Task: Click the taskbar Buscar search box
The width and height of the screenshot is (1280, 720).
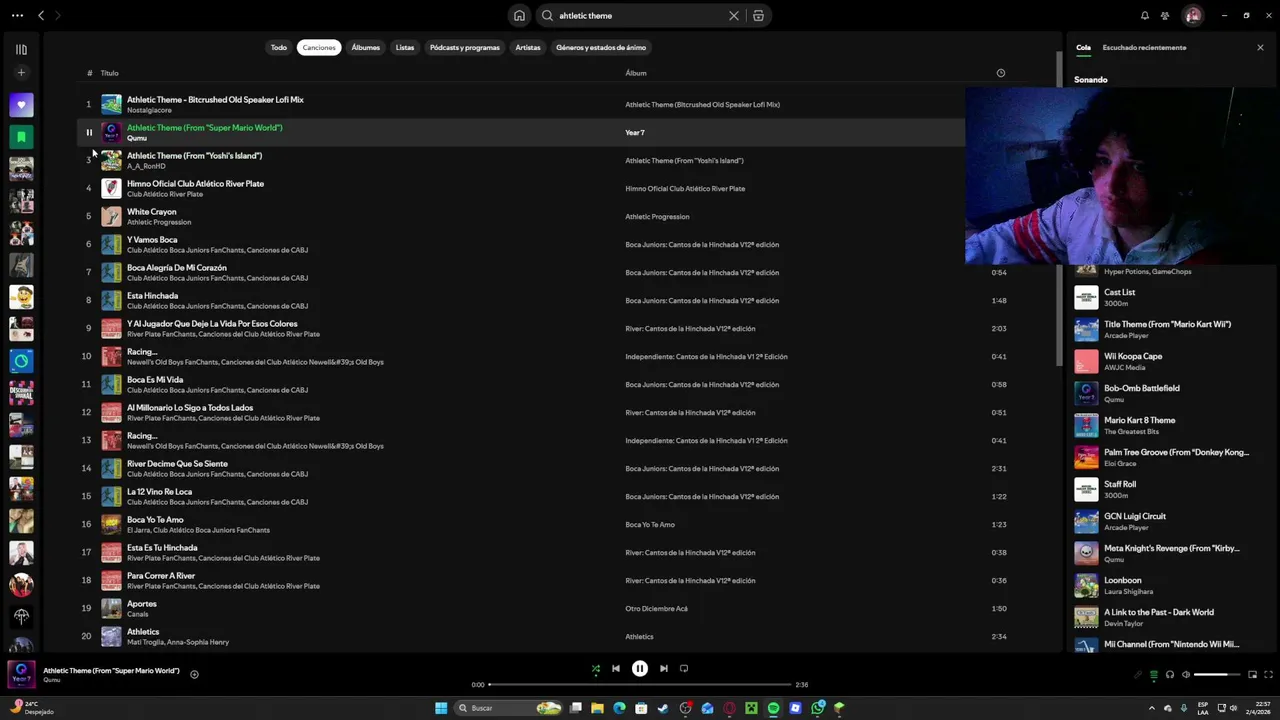Action: click(x=509, y=708)
